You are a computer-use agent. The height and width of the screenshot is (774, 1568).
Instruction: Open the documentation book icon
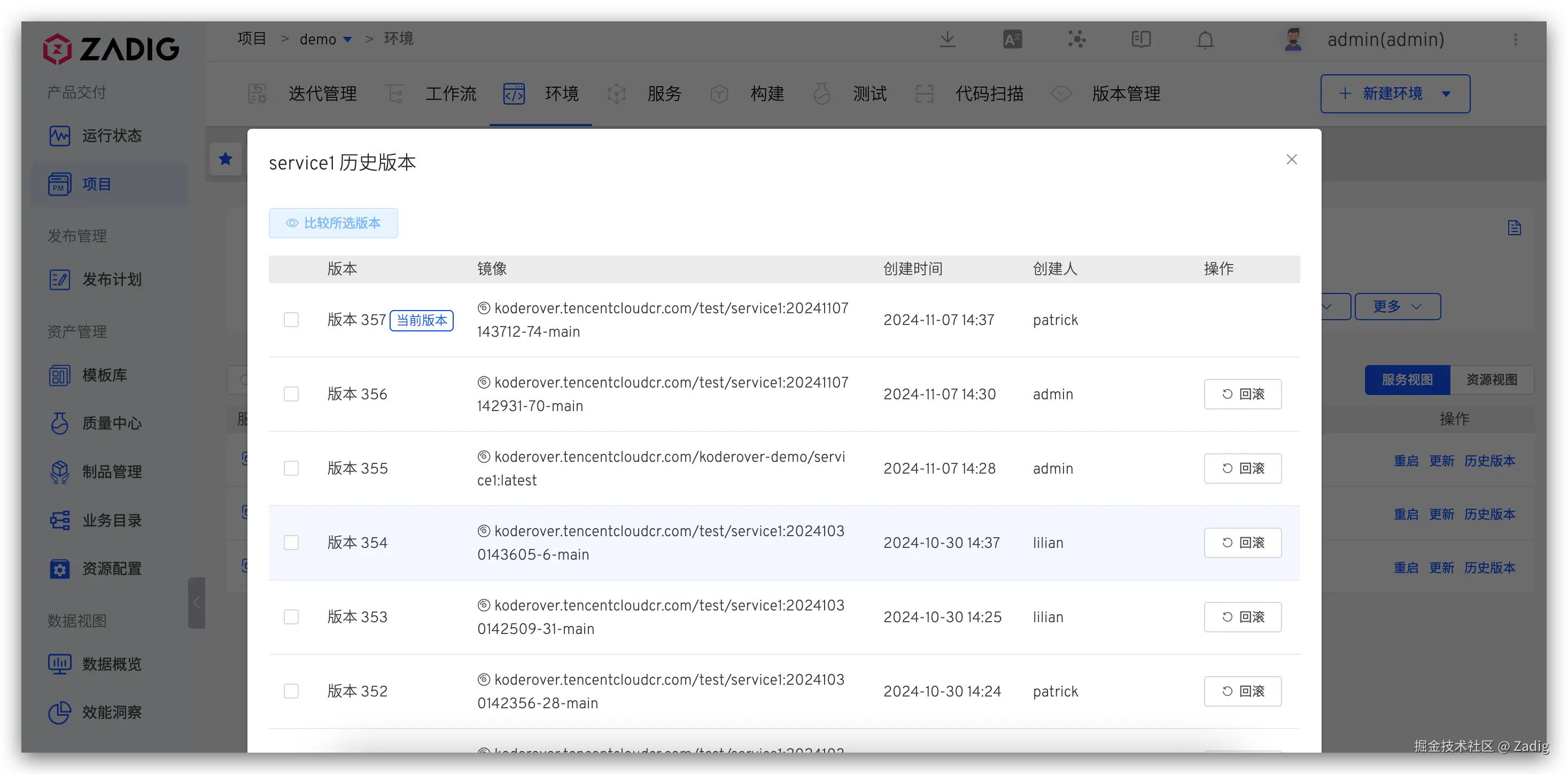pyautogui.click(x=1140, y=40)
